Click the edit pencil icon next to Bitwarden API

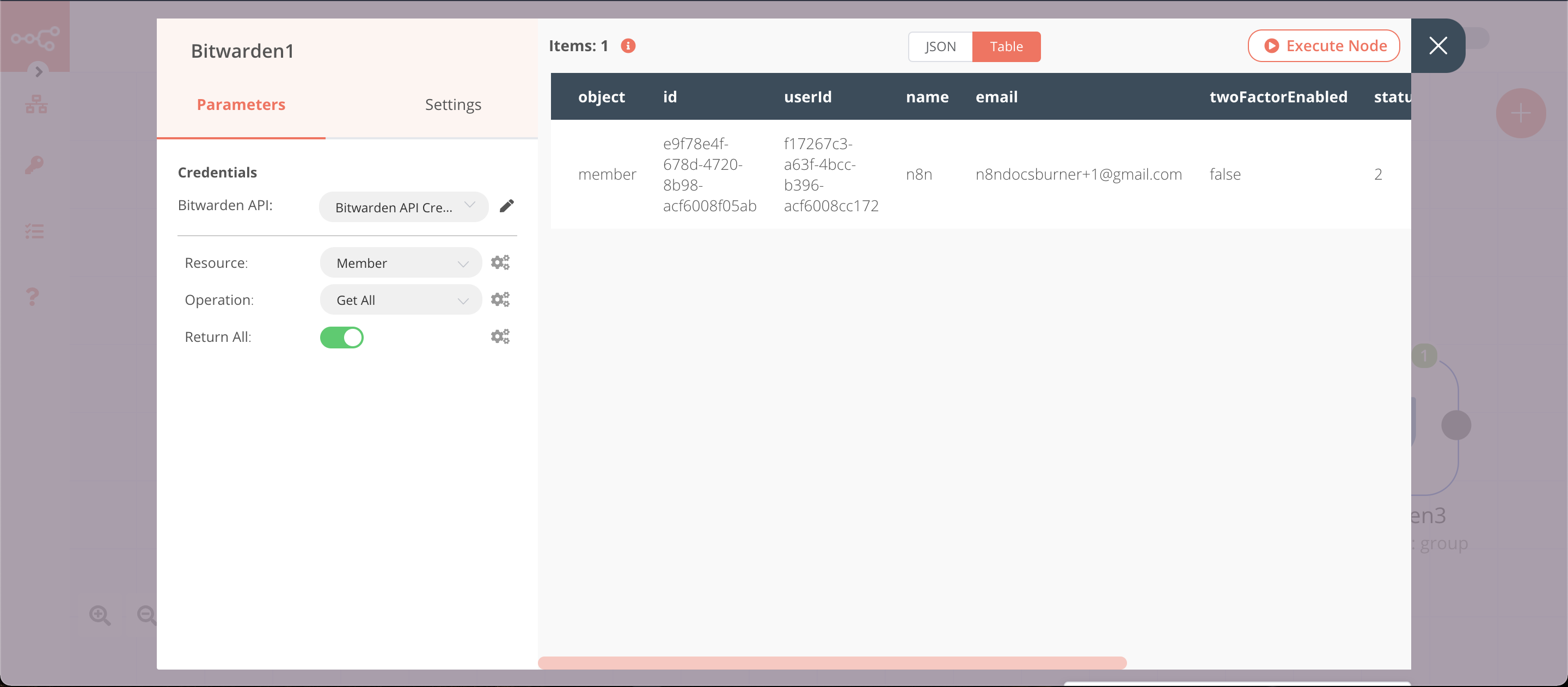click(x=507, y=206)
